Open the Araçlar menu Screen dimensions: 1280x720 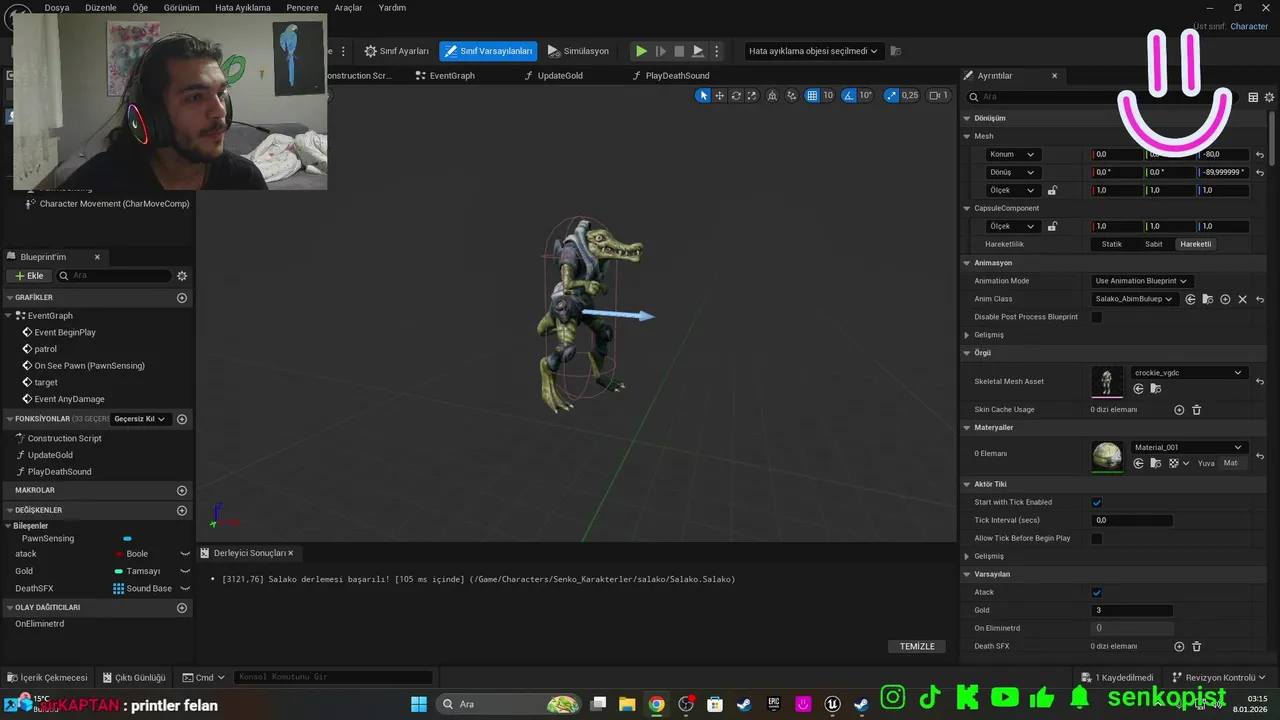pyautogui.click(x=348, y=7)
